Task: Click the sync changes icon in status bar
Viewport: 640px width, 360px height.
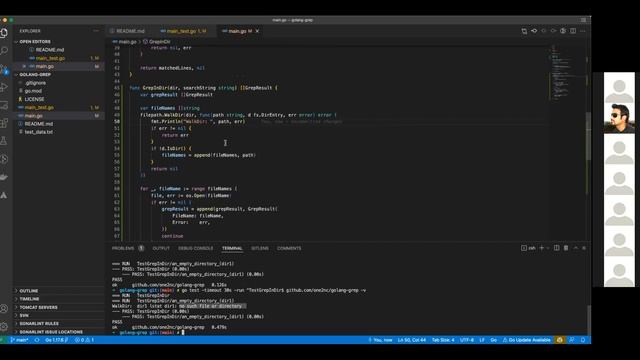Action: [37, 340]
